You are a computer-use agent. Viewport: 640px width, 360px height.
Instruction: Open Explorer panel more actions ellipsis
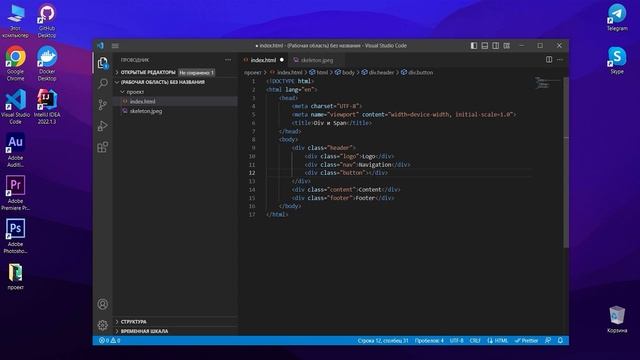(228, 60)
